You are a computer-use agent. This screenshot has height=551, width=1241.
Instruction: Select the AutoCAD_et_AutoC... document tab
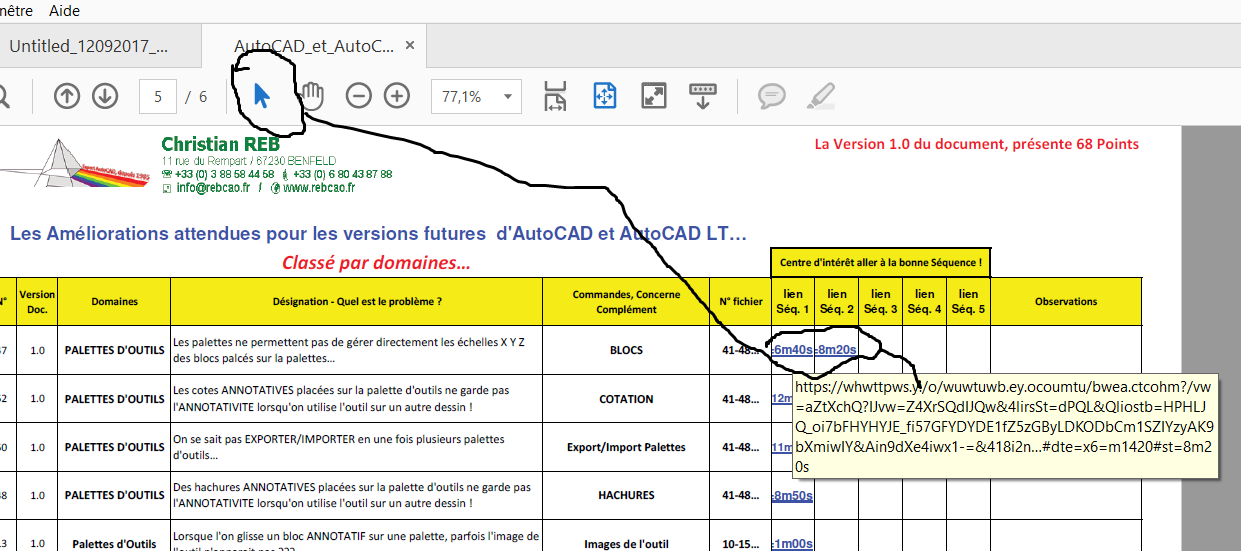coord(314,46)
